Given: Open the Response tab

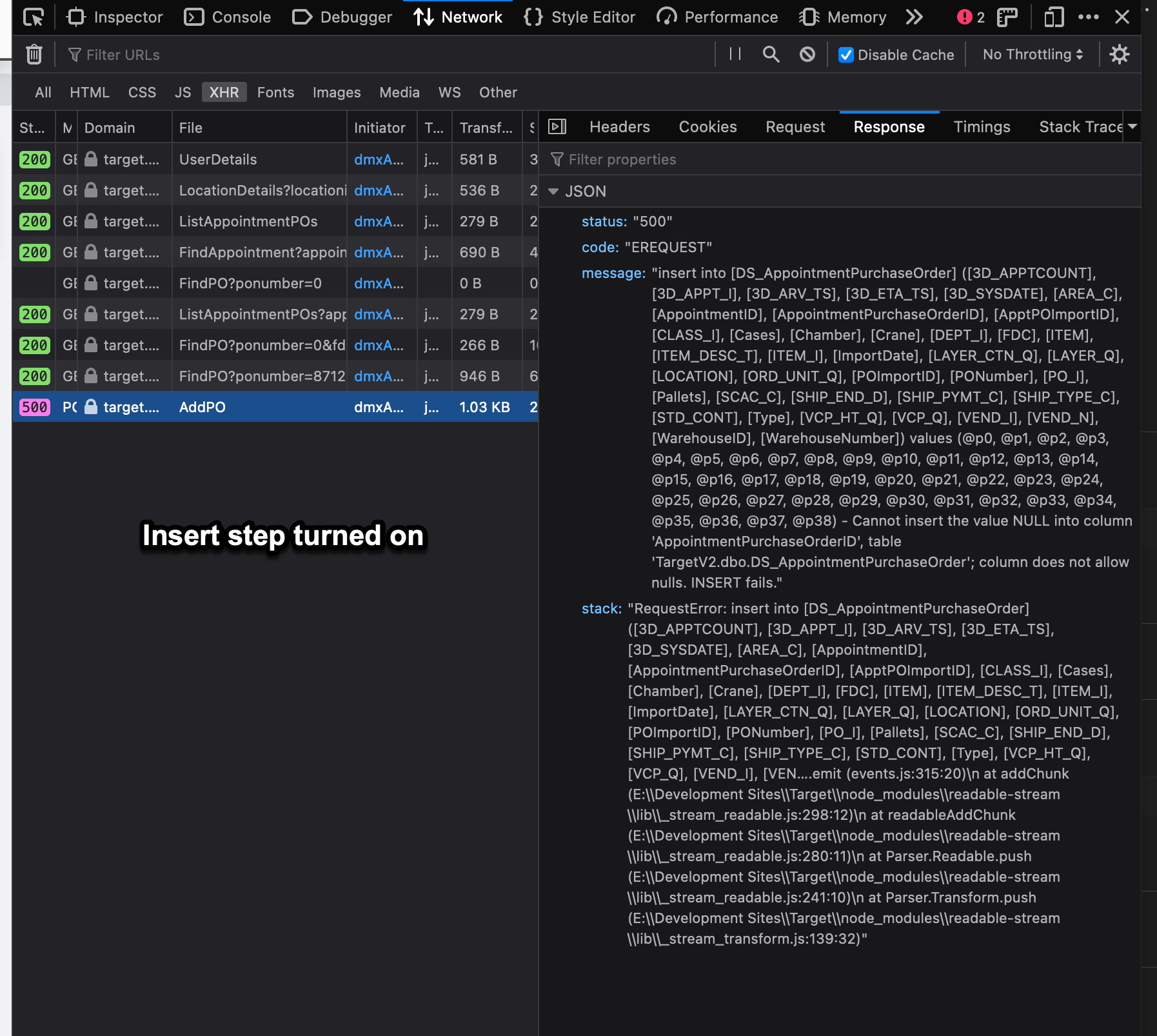Looking at the screenshot, I should click(889, 127).
